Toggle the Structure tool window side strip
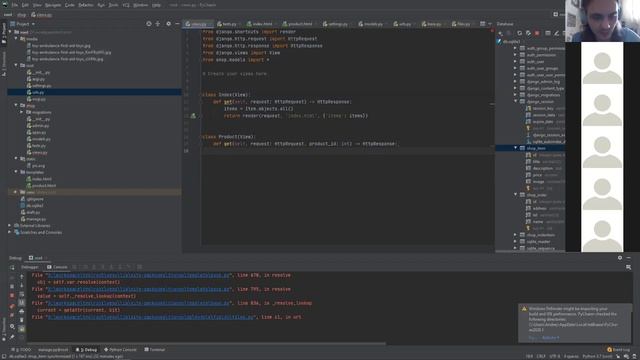The image size is (640, 360). click(x=4, y=64)
